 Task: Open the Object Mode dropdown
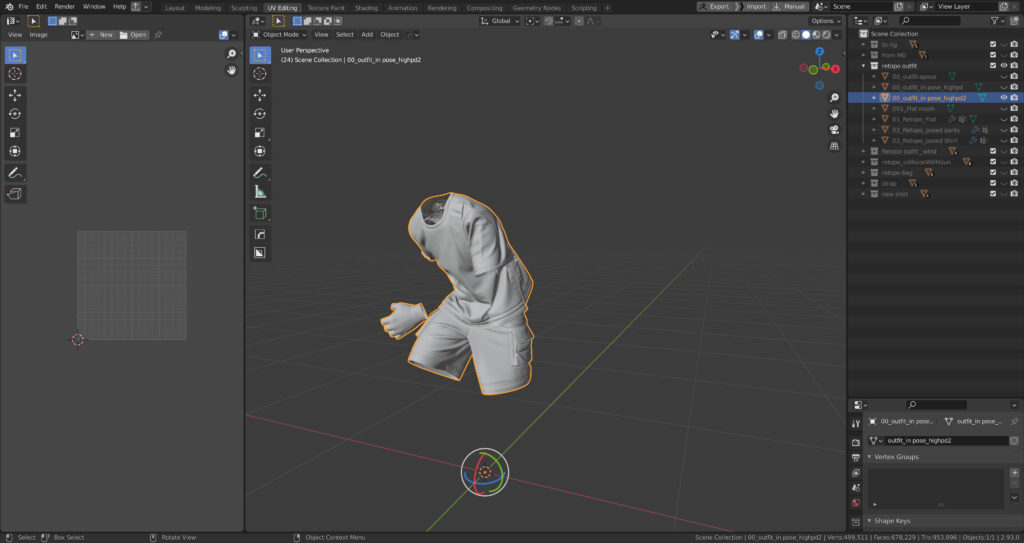(279, 34)
